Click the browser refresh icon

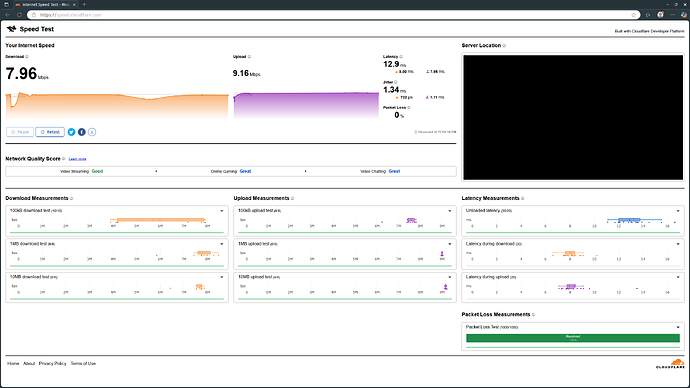(19, 15)
